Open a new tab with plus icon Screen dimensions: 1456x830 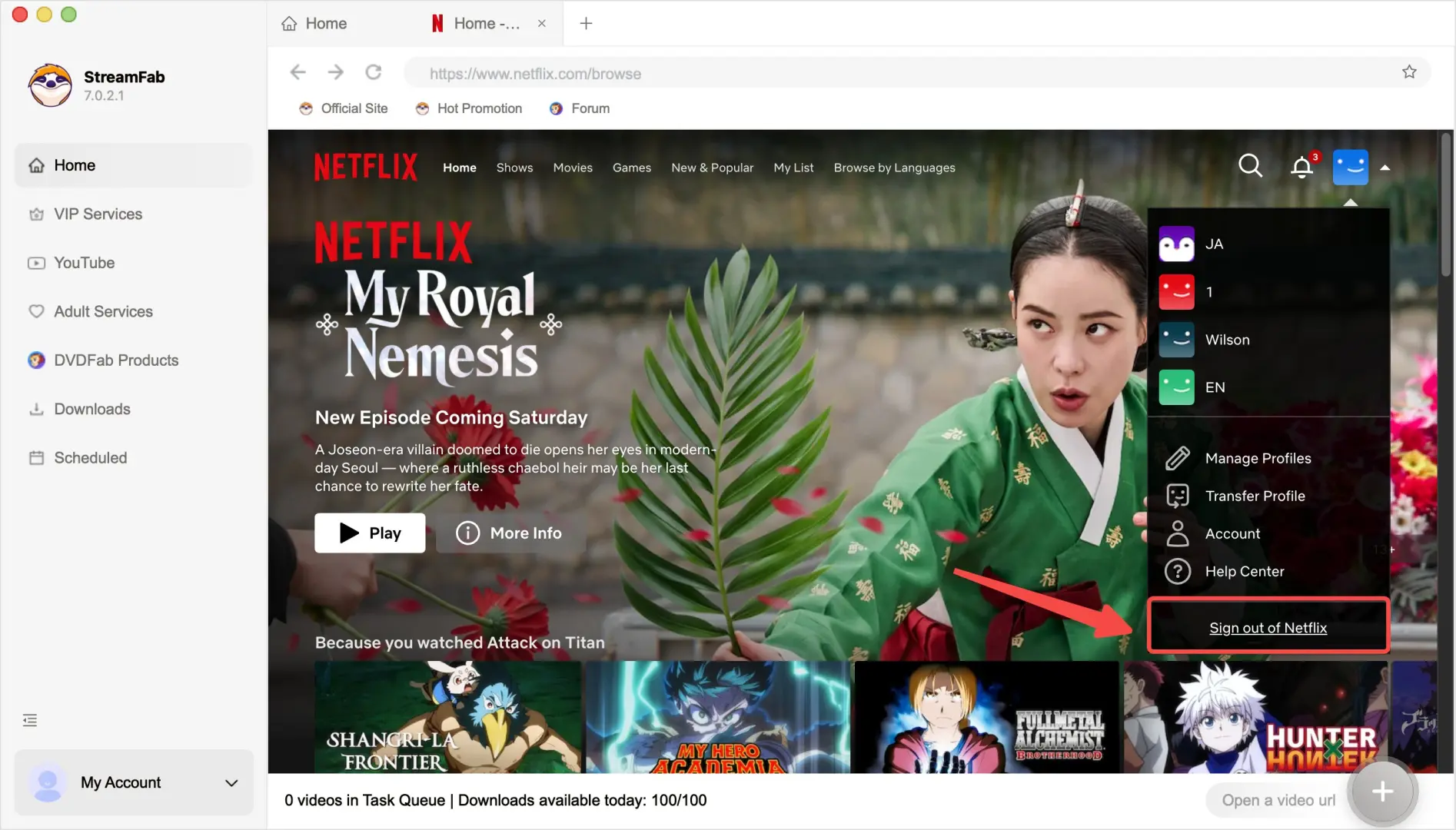586,23
